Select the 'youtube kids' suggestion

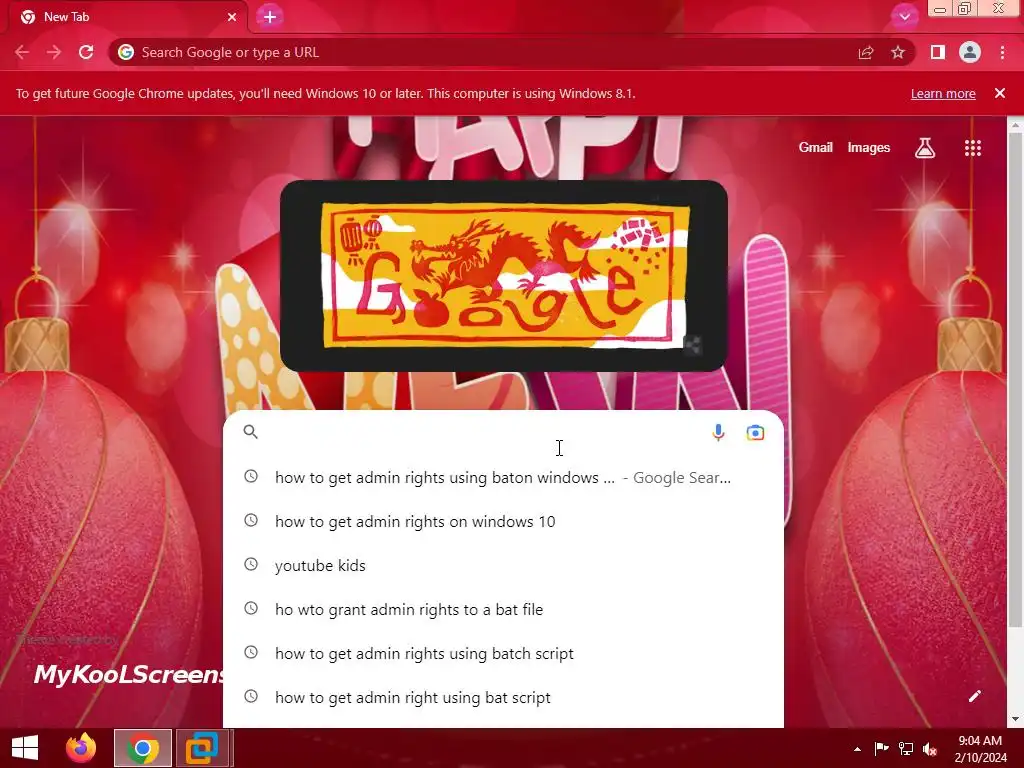point(503,565)
